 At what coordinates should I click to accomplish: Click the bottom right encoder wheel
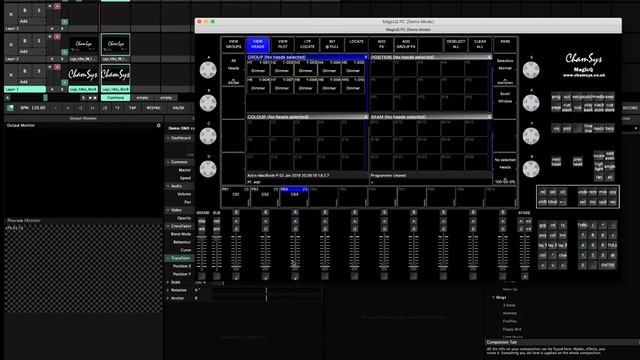[531, 169]
